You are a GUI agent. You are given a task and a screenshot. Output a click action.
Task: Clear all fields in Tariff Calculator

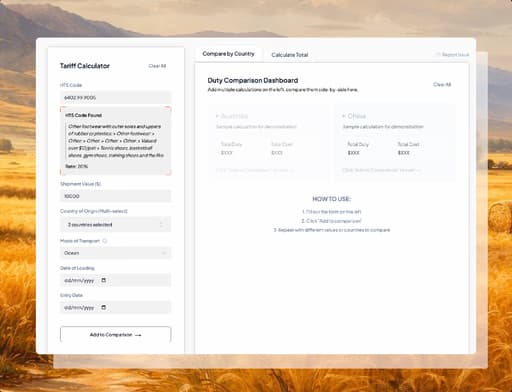157,66
